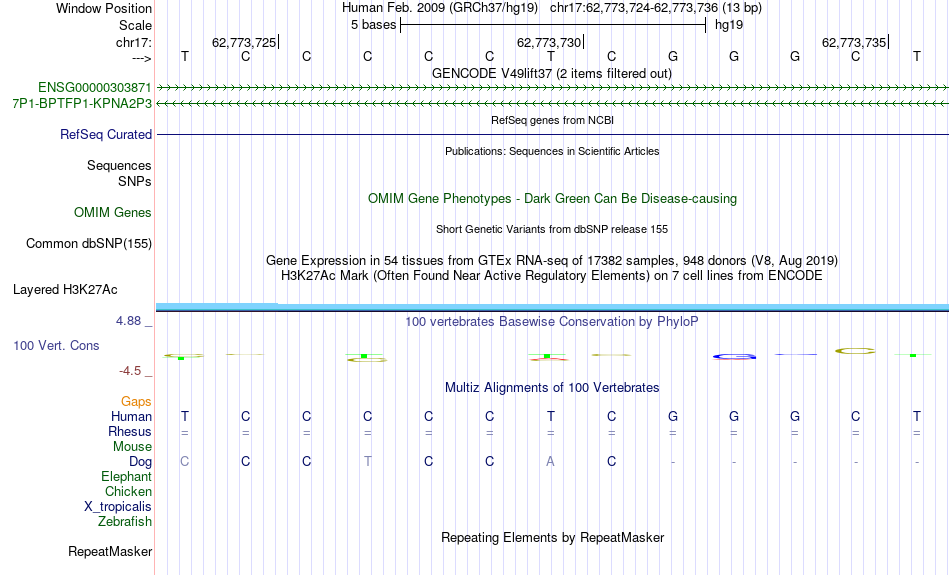Open GTEx Gene Expression in 54 tissues title
The height and width of the screenshot is (575, 950).
pos(552,261)
